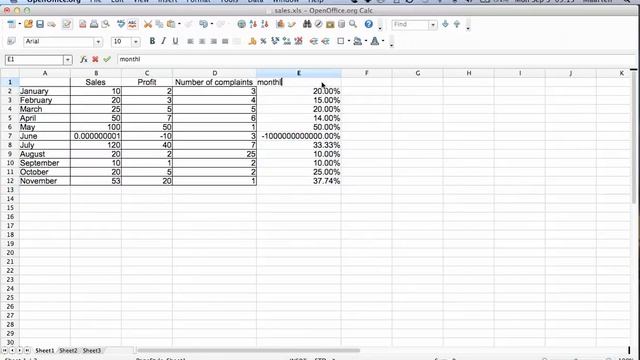
Task: Insert a Chart icon
Action: pos(280,24)
